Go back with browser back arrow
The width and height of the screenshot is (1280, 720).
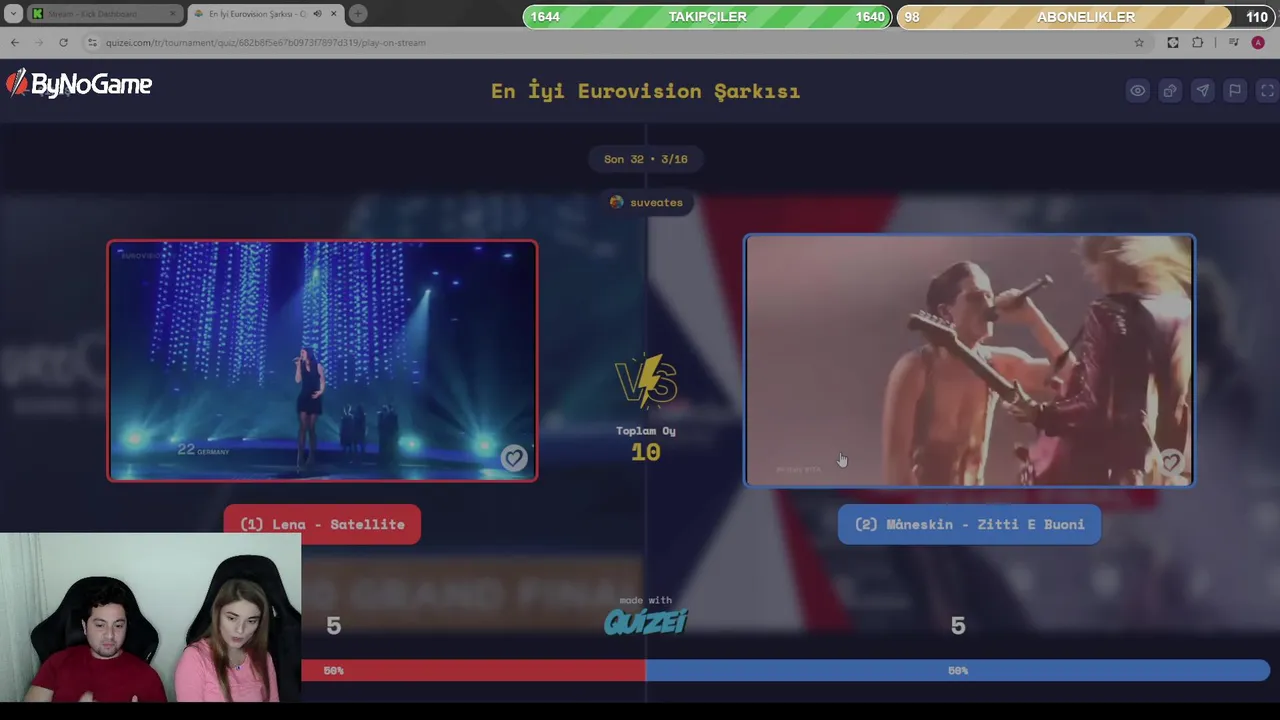15,42
